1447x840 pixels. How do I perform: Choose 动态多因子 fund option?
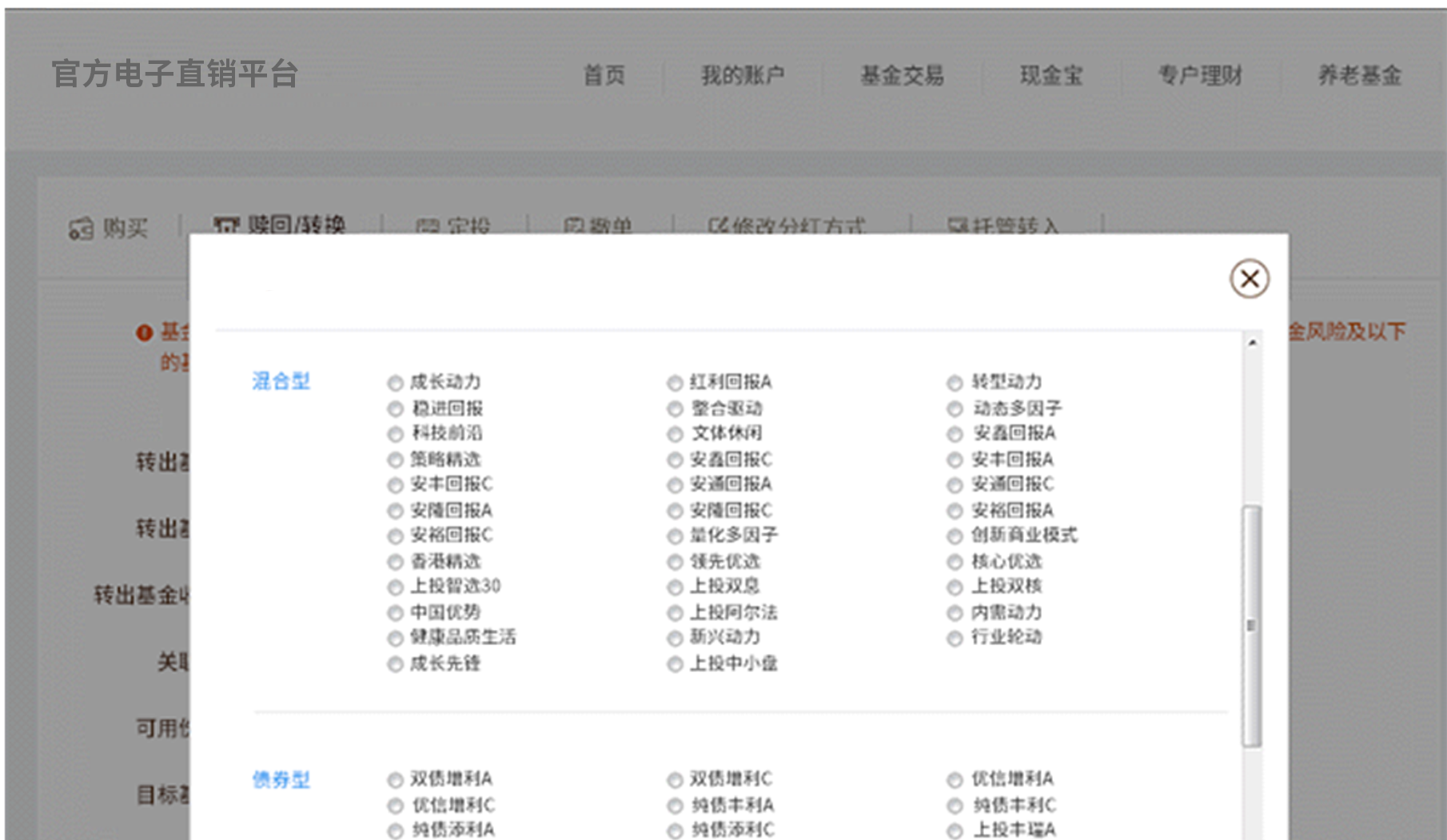pos(955,409)
